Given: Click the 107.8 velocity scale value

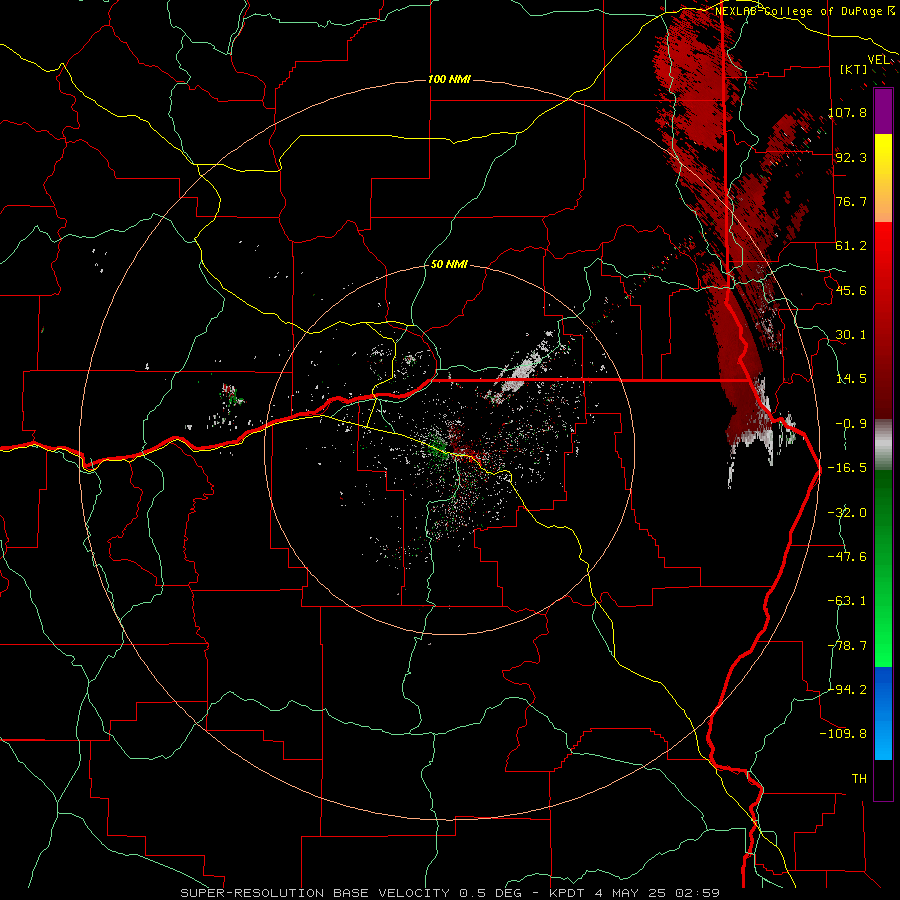Looking at the screenshot, I should pos(848,112).
